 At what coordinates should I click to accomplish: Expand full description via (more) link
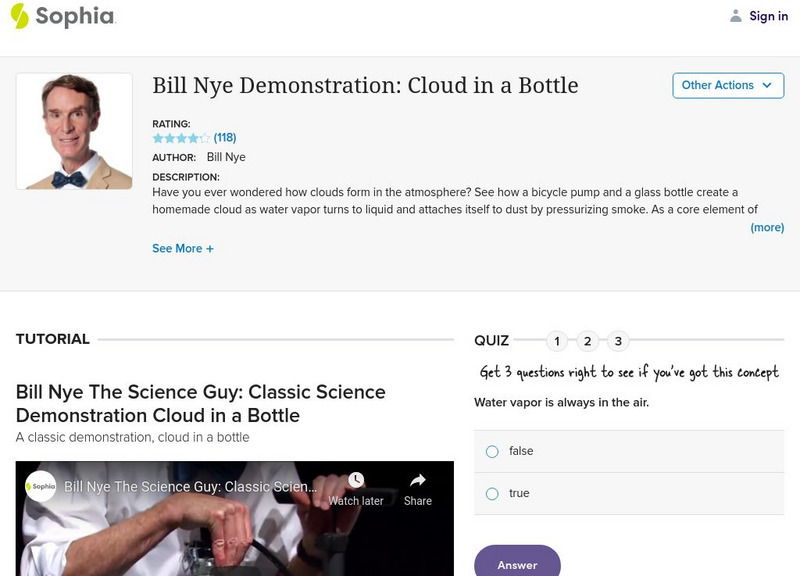tap(767, 228)
